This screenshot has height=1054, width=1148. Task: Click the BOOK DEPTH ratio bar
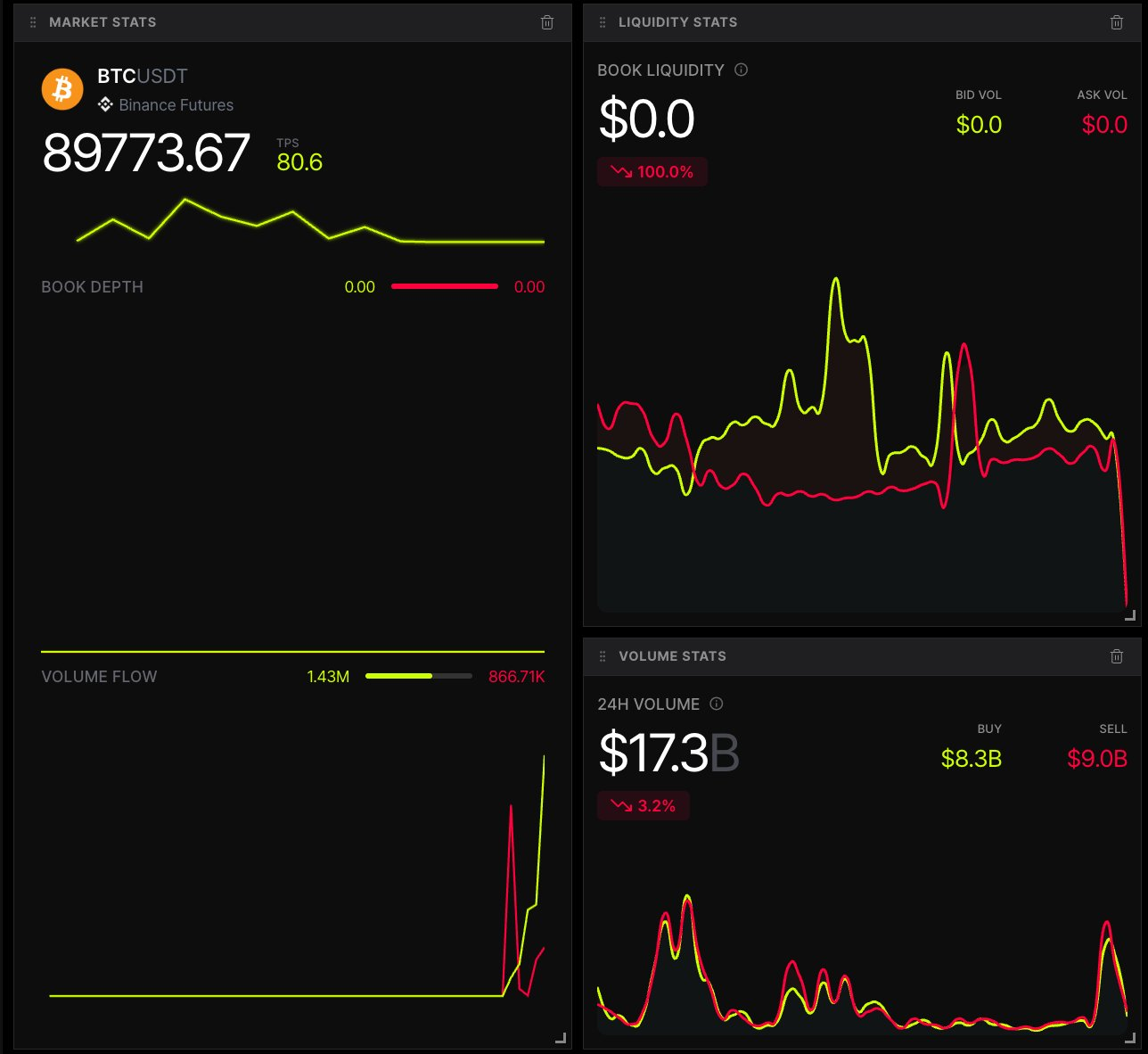[445, 286]
